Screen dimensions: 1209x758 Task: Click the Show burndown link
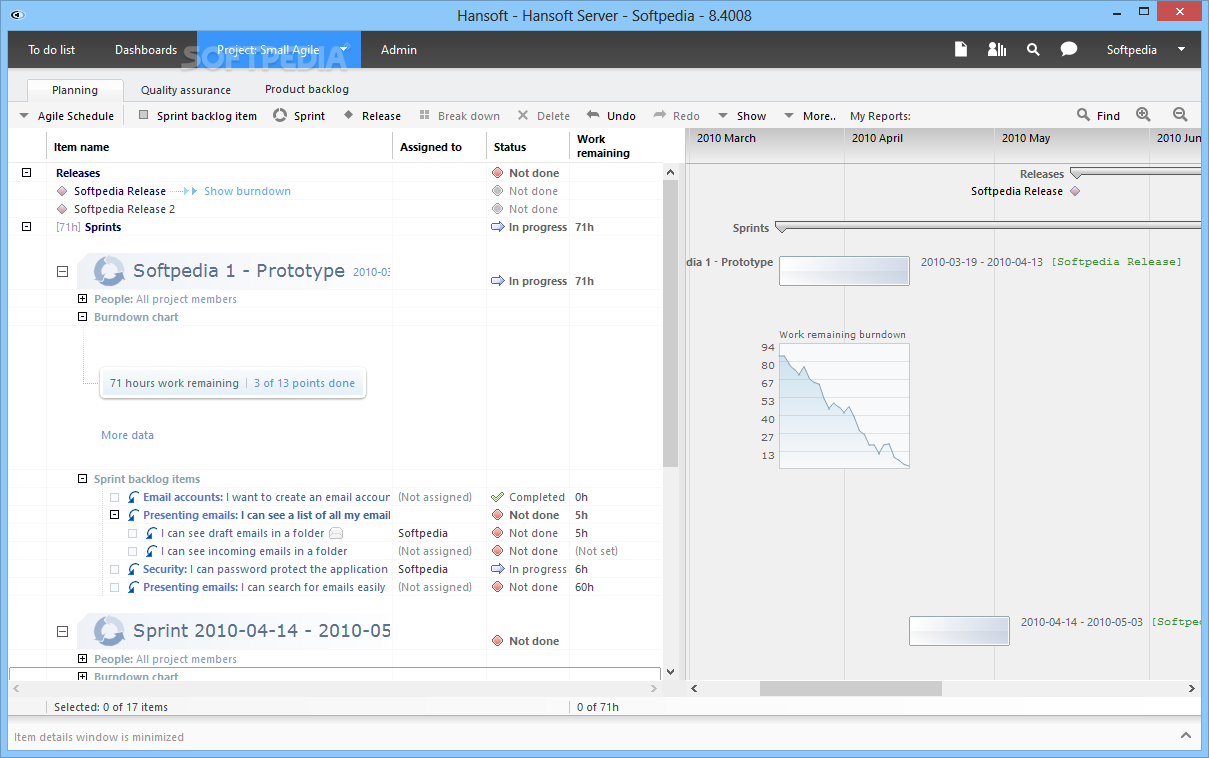tap(247, 191)
